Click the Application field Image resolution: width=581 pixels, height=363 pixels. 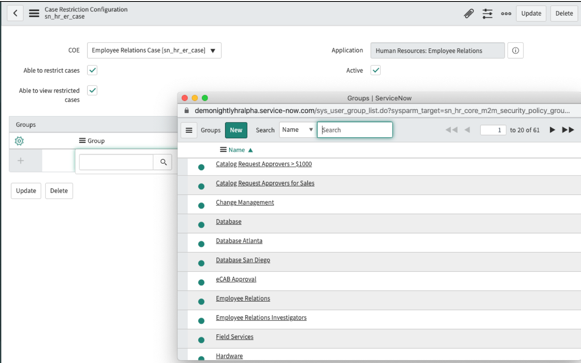click(x=437, y=51)
